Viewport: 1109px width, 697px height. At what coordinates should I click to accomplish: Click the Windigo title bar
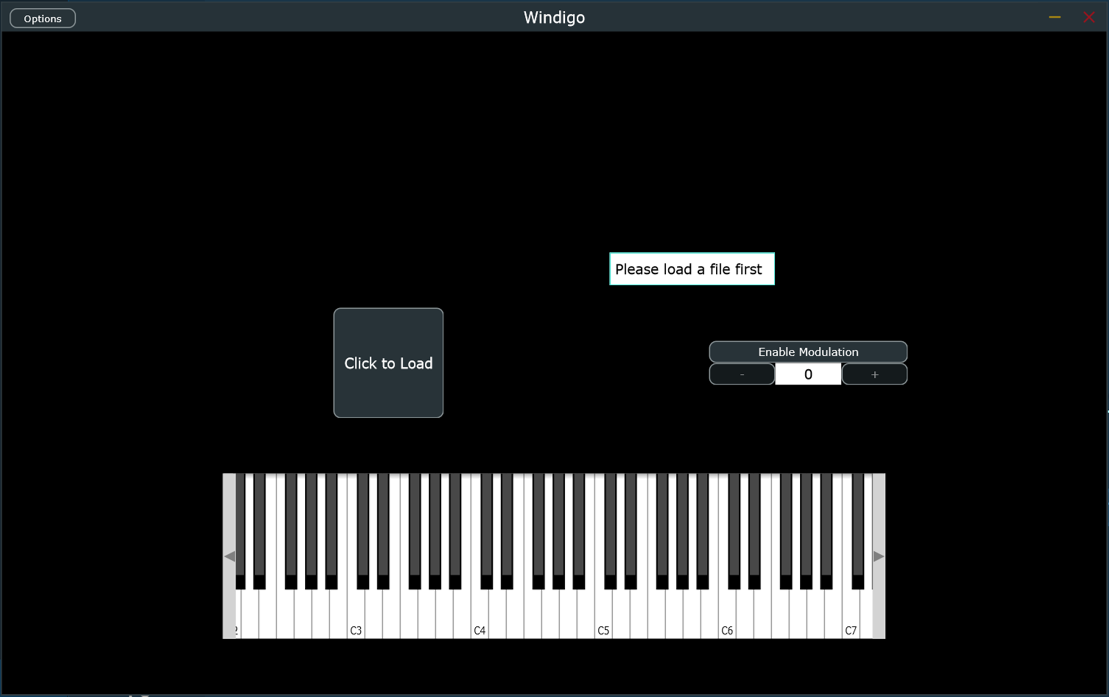[x=554, y=16]
